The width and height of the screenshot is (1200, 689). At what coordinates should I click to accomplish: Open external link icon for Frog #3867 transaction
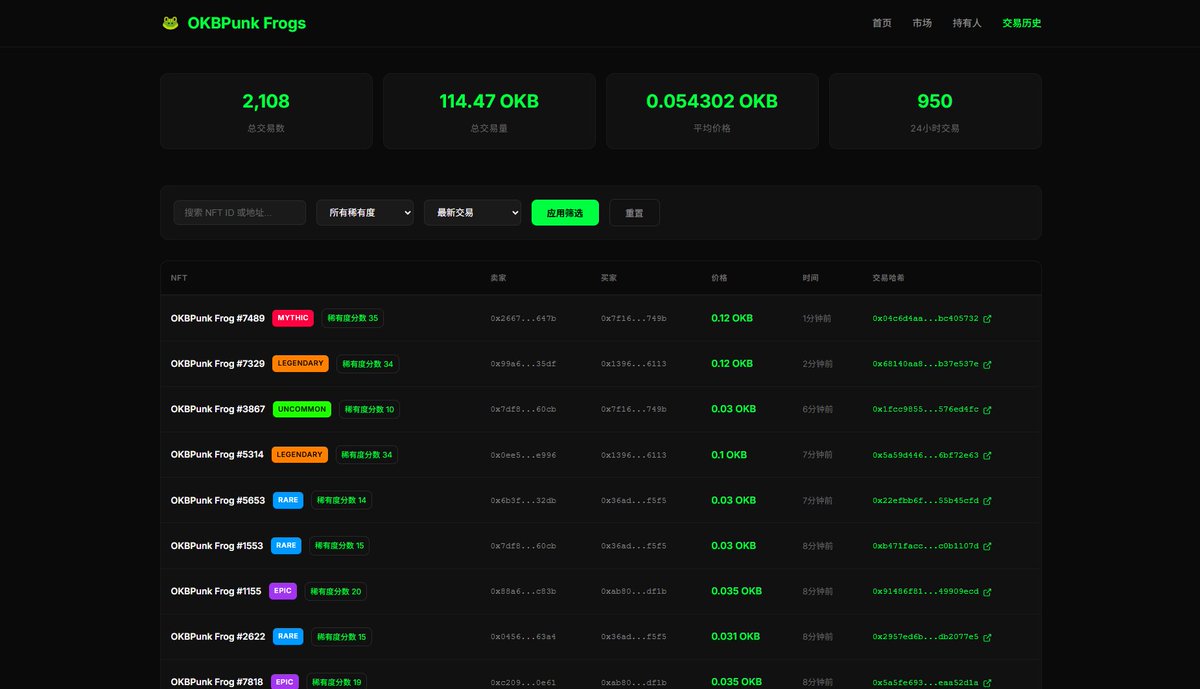pos(987,410)
